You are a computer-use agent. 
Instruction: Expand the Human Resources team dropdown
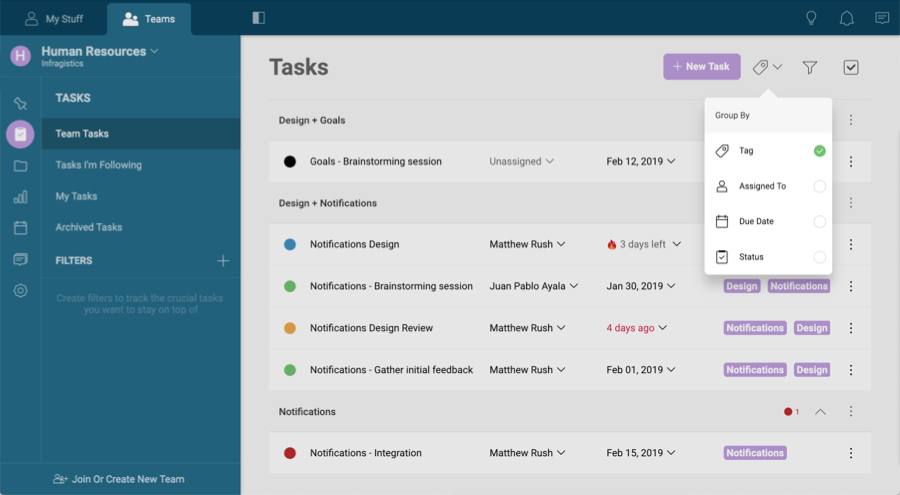(x=154, y=51)
